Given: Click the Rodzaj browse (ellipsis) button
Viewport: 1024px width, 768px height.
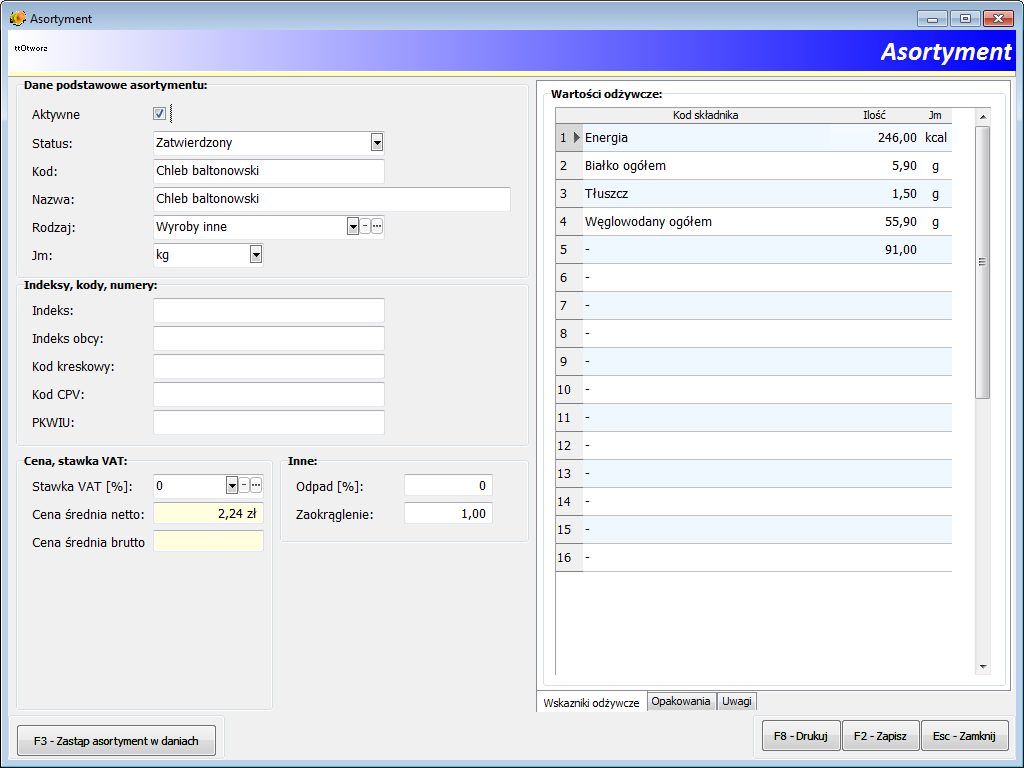Looking at the screenshot, I should coord(377,227).
